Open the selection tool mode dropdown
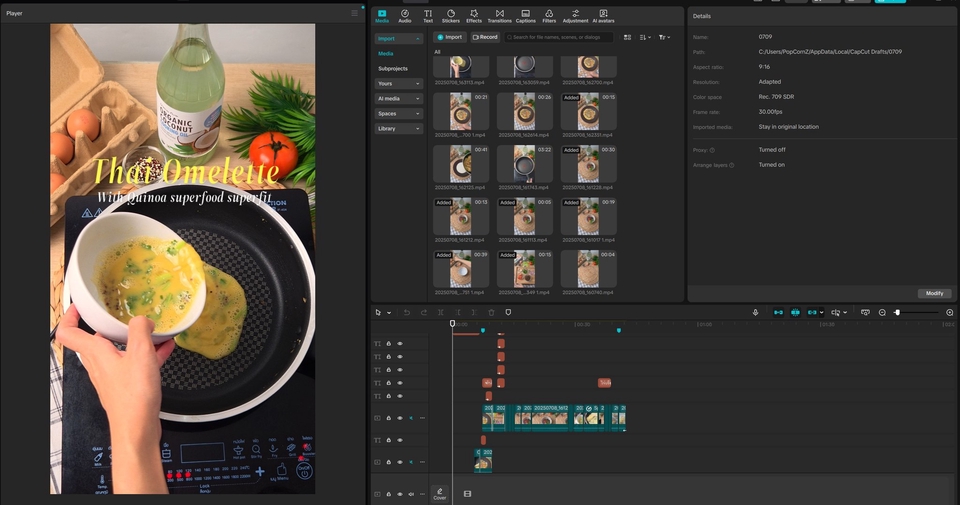 (x=389, y=313)
